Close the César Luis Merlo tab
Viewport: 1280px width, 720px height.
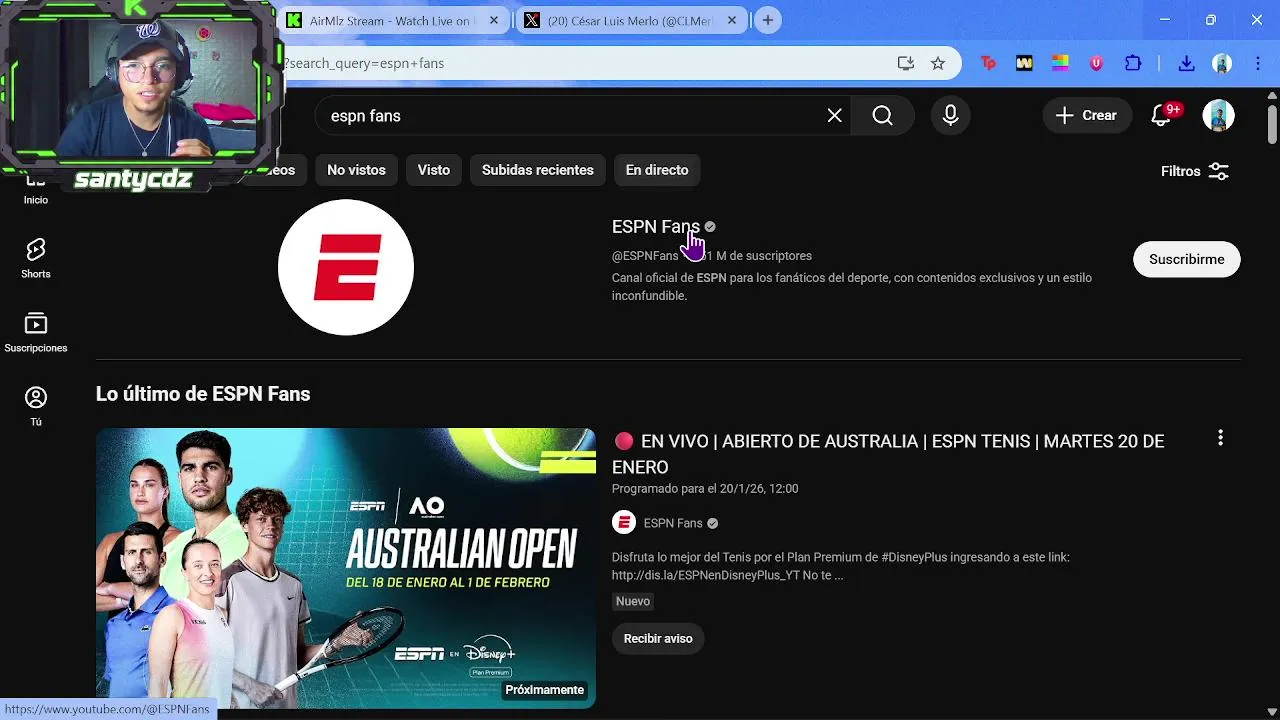[732, 20]
